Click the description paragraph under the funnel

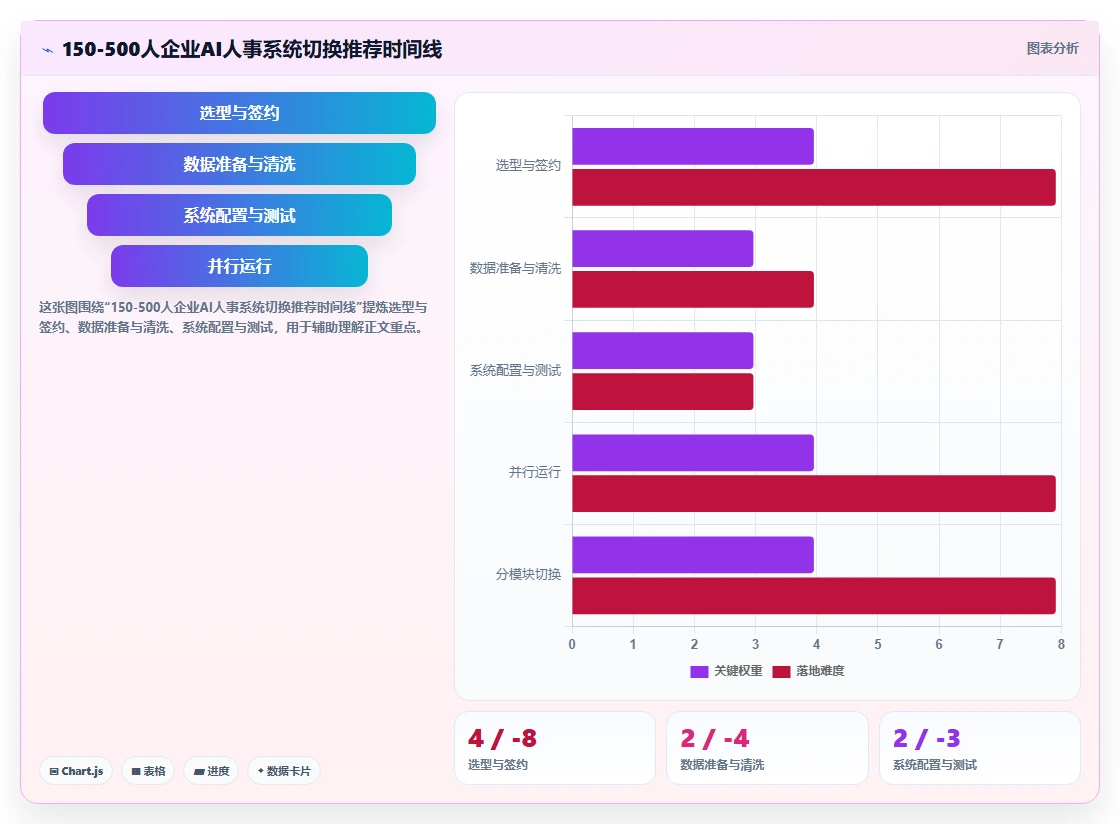[233, 317]
